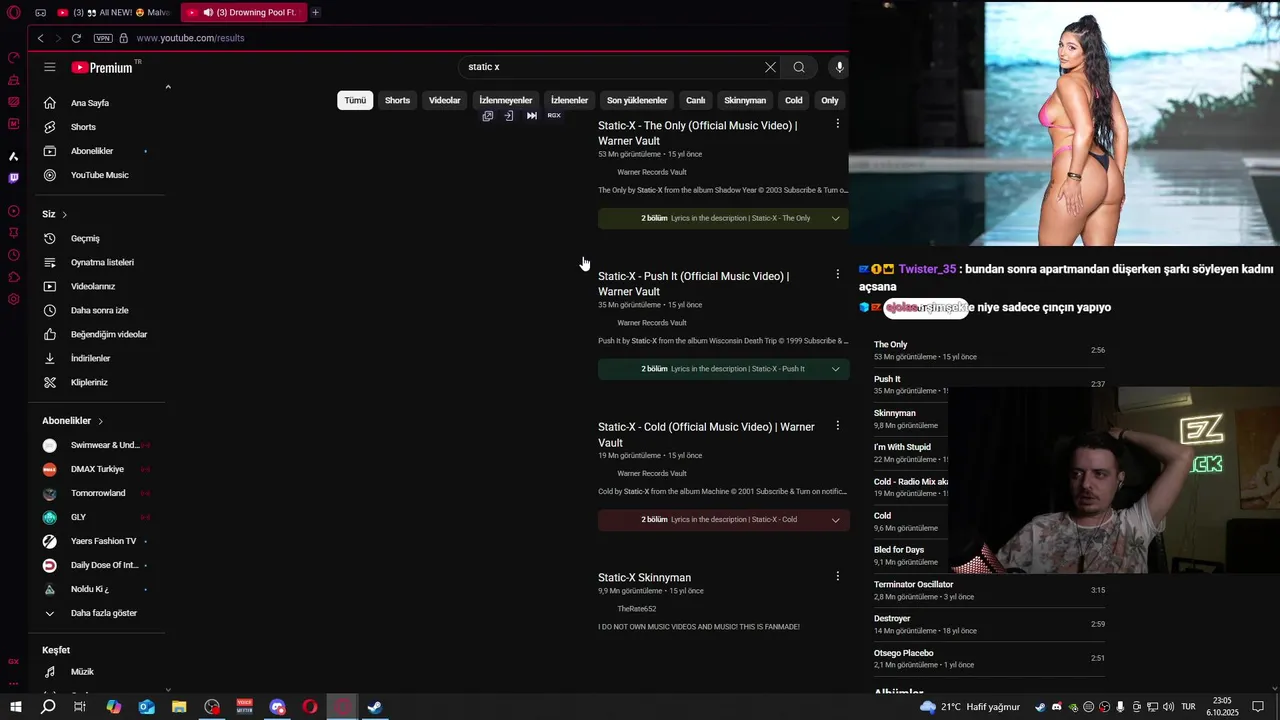The height and width of the screenshot is (720, 1280).
Task: Skip to next video in mini player
Action: [x=532, y=116]
